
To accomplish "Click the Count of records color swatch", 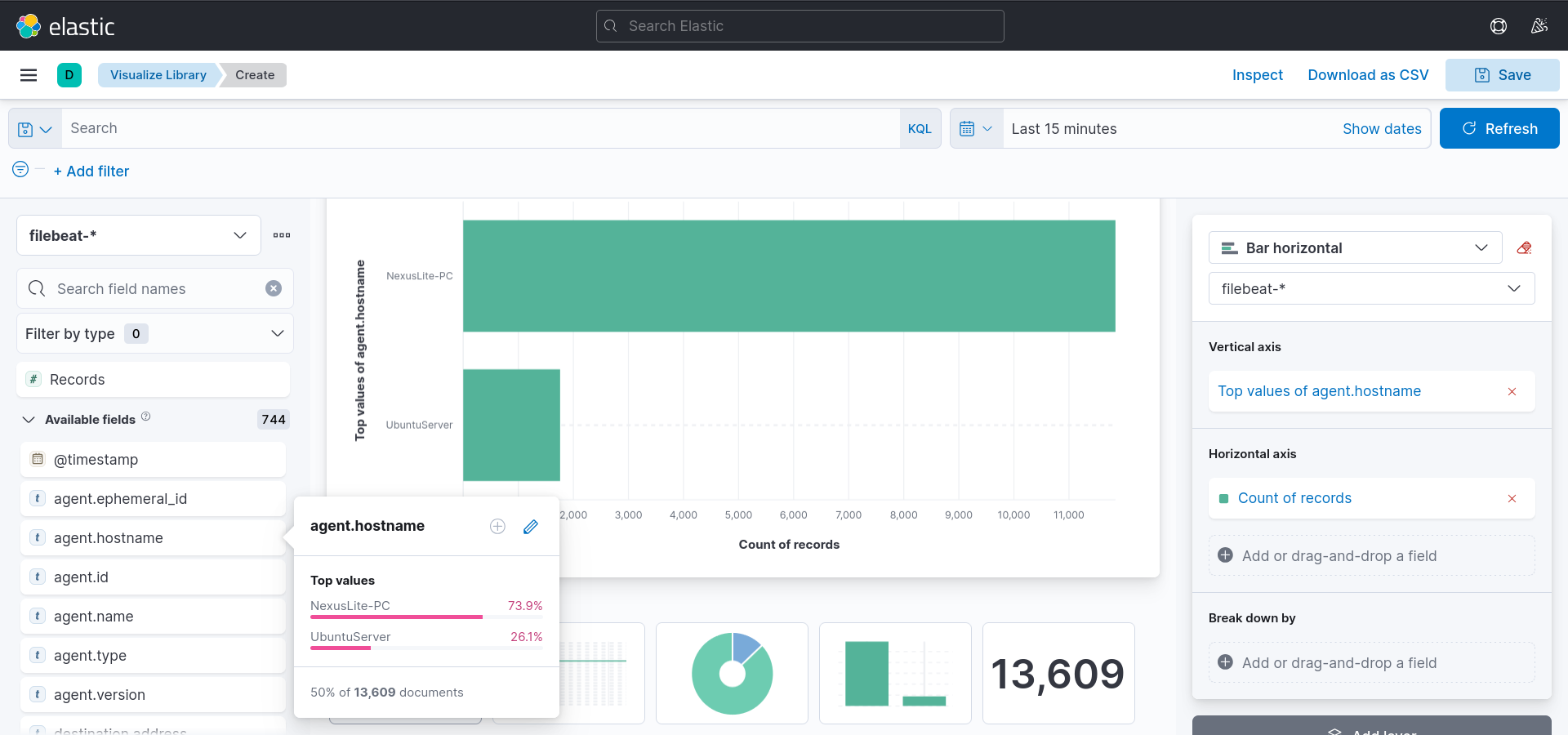I will tap(1223, 499).
